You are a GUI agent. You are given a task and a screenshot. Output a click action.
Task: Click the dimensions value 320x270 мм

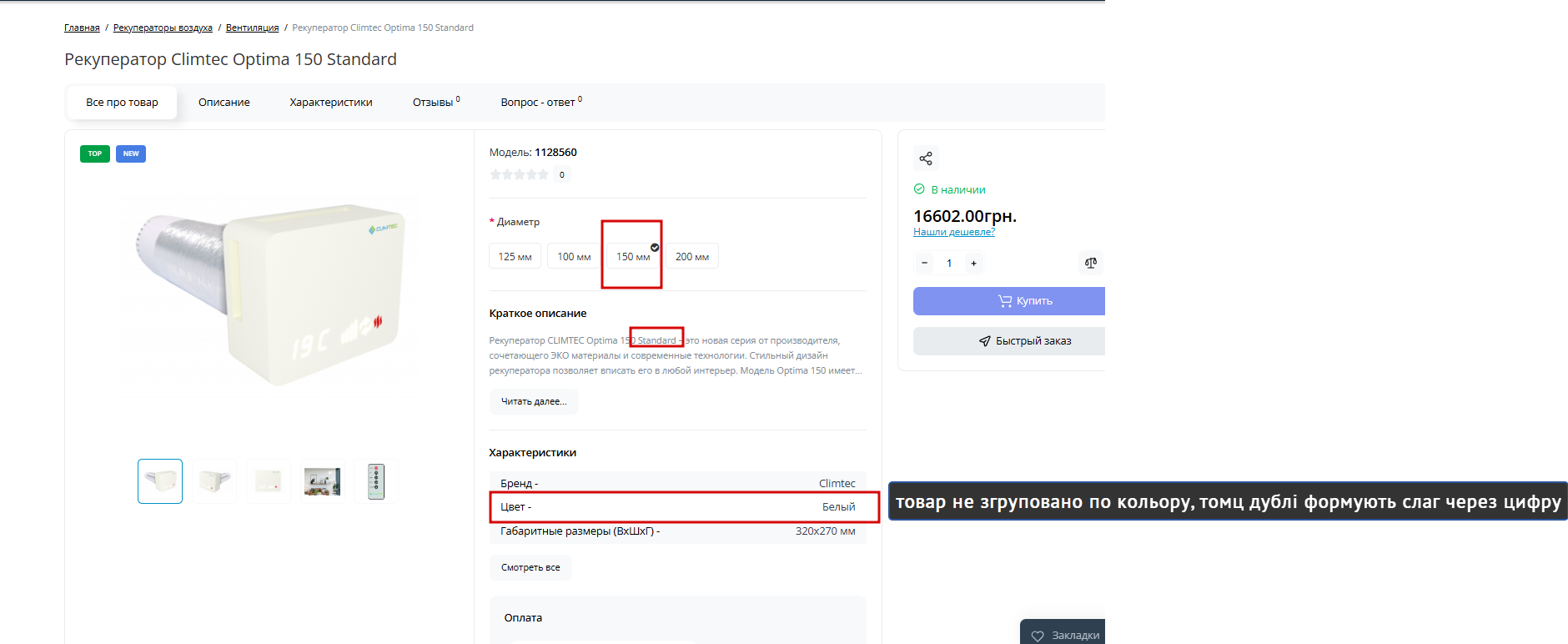825,531
